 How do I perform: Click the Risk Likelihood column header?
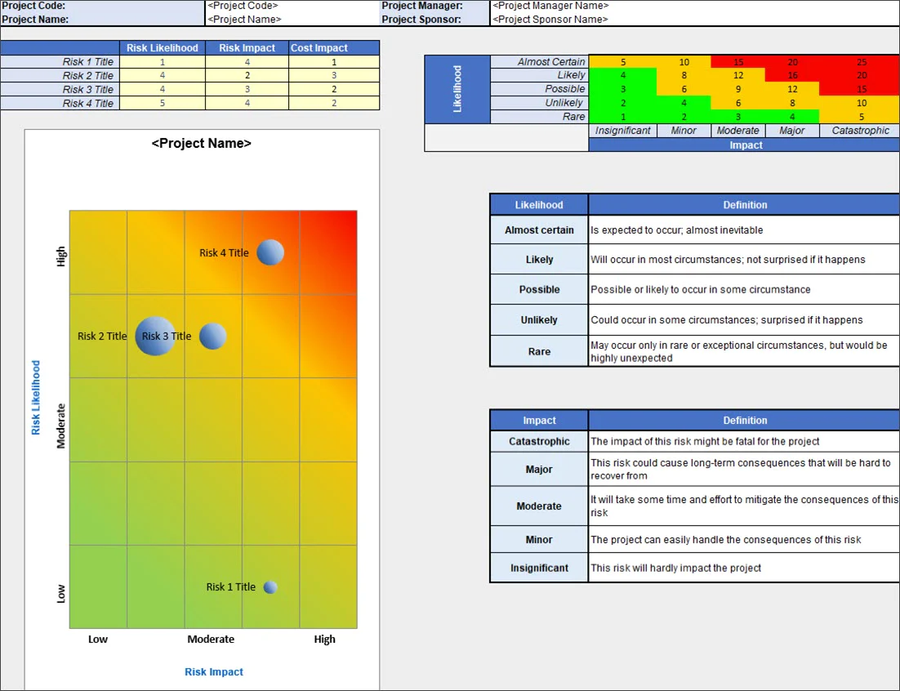click(x=162, y=48)
